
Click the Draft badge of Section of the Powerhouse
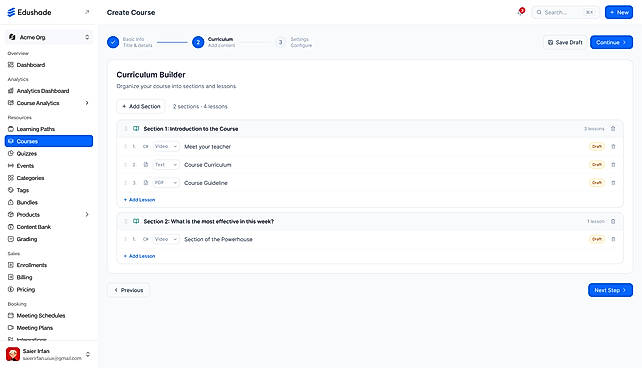[x=597, y=239]
